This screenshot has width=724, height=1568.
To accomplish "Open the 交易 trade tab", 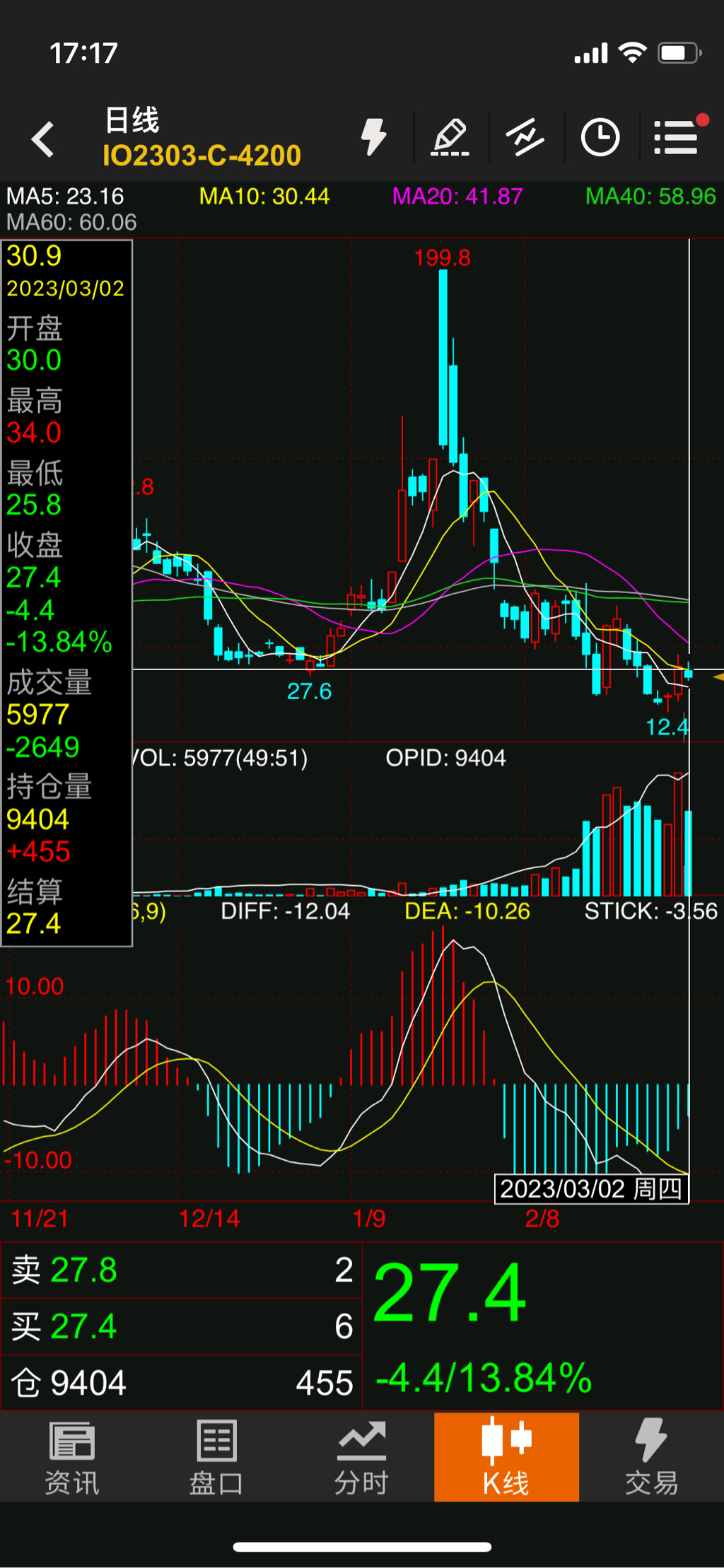I will (652, 1457).
